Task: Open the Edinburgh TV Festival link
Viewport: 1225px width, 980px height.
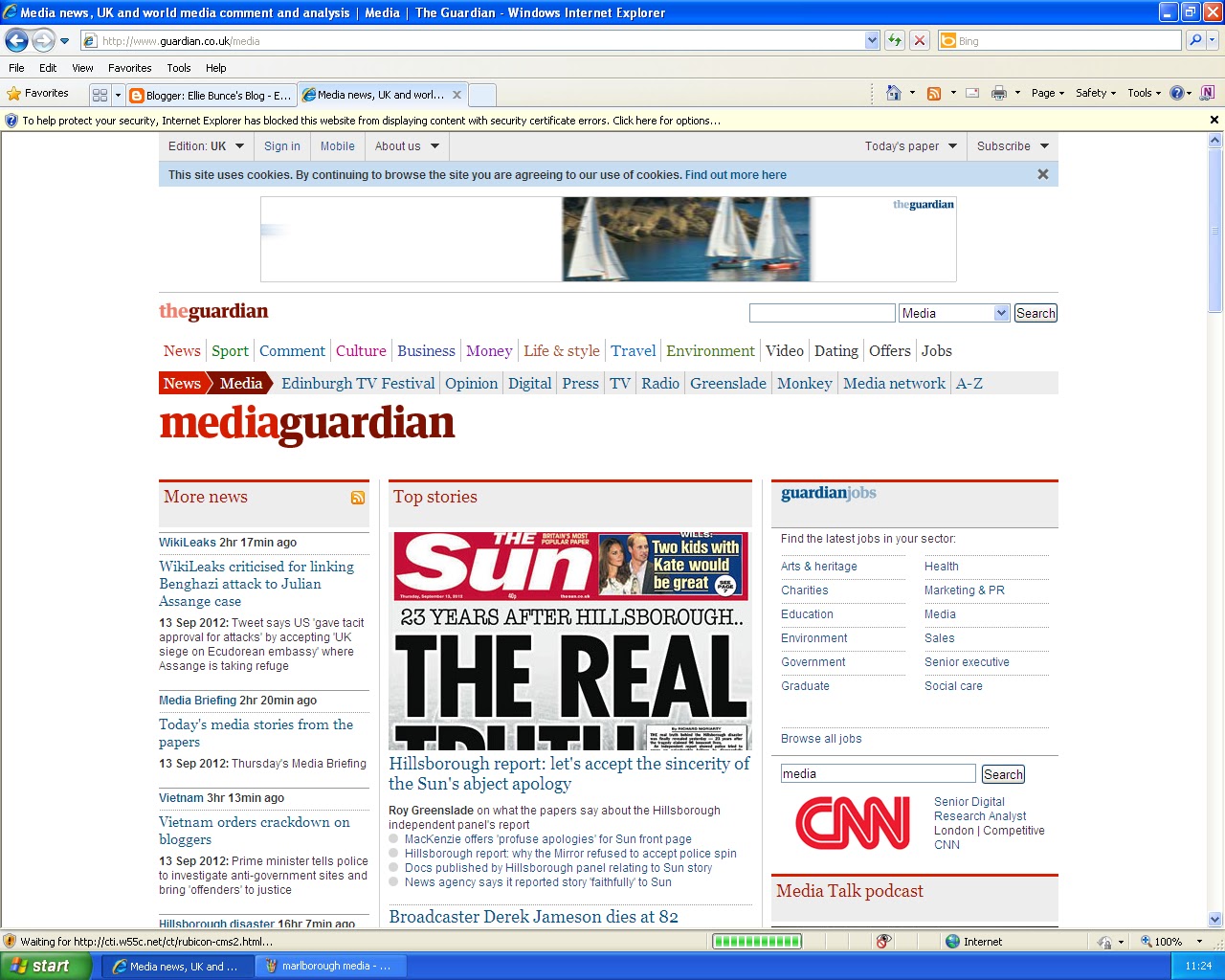Action: tap(358, 384)
